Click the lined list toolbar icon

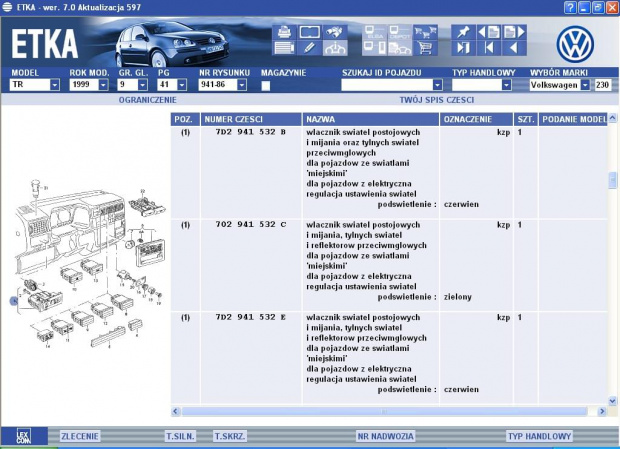pyautogui.click(x=284, y=48)
